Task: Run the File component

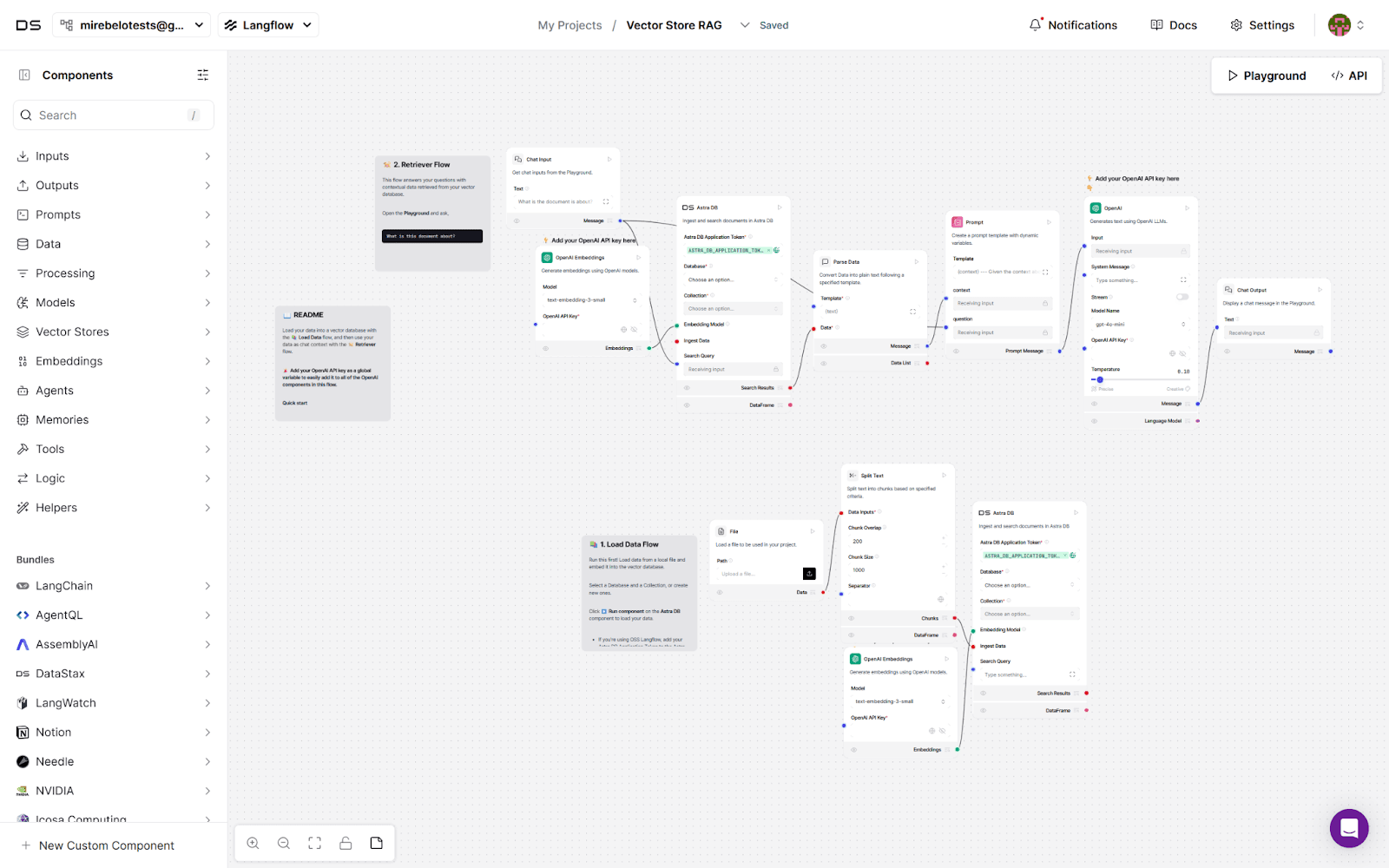Action: coord(813,531)
